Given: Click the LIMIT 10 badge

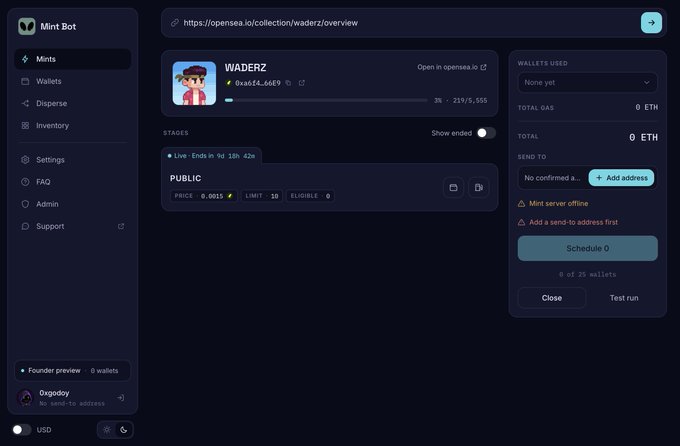Looking at the screenshot, I should [262, 196].
